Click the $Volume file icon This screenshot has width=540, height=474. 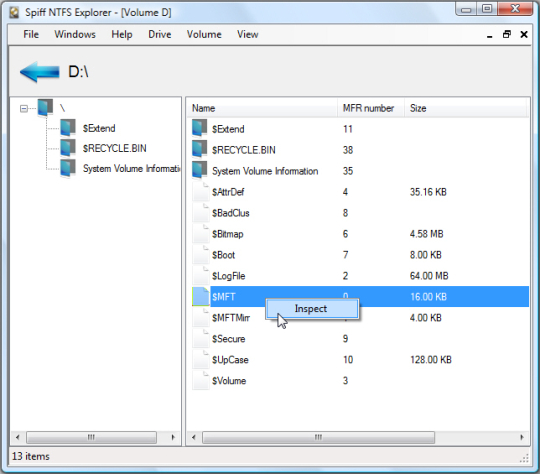click(x=201, y=380)
